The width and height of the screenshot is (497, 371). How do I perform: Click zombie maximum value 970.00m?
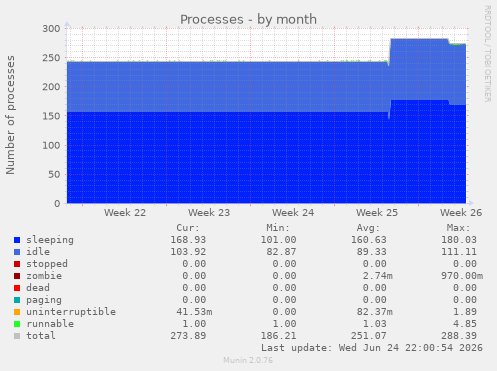pyautogui.click(x=462, y=276)
